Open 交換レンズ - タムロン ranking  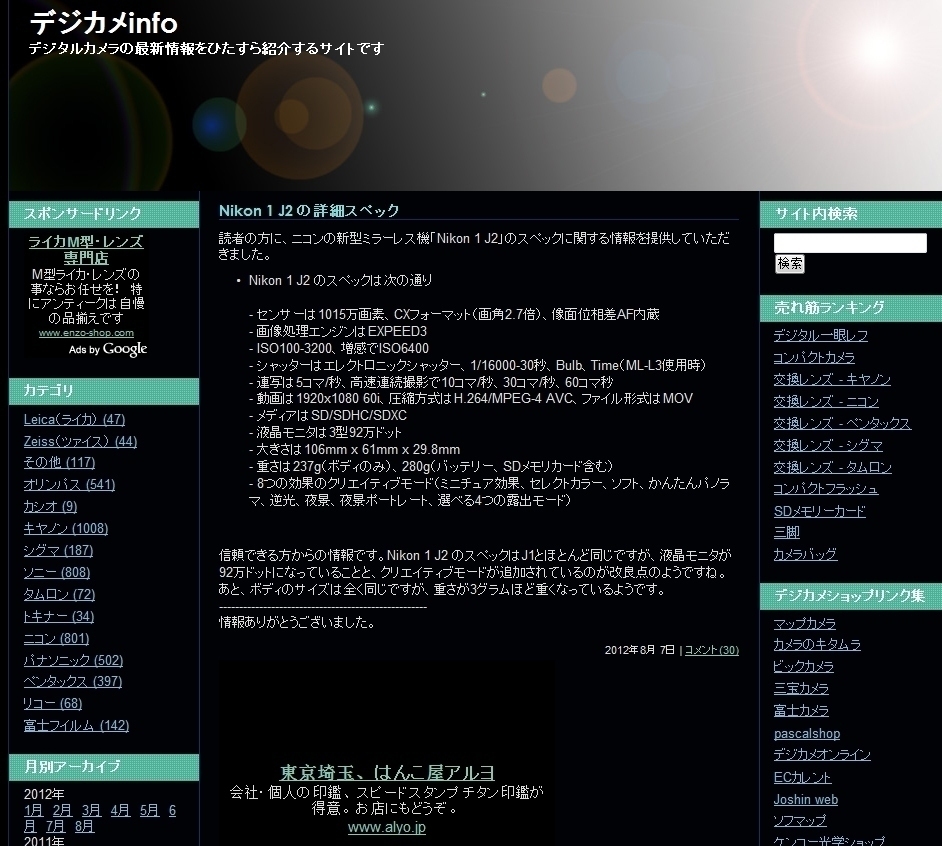[833, 467]
